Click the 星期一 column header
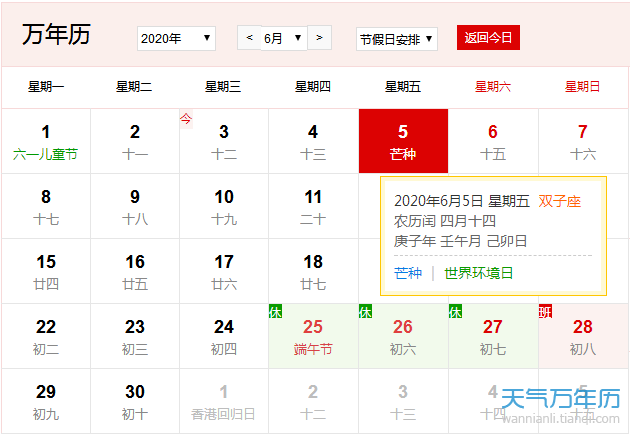 (x=46, y=87)
